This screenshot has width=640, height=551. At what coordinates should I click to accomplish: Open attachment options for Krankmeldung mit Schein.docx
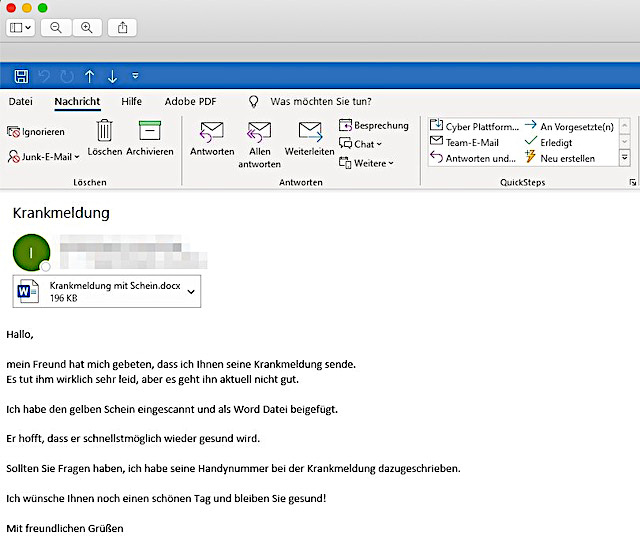[191, 291]
